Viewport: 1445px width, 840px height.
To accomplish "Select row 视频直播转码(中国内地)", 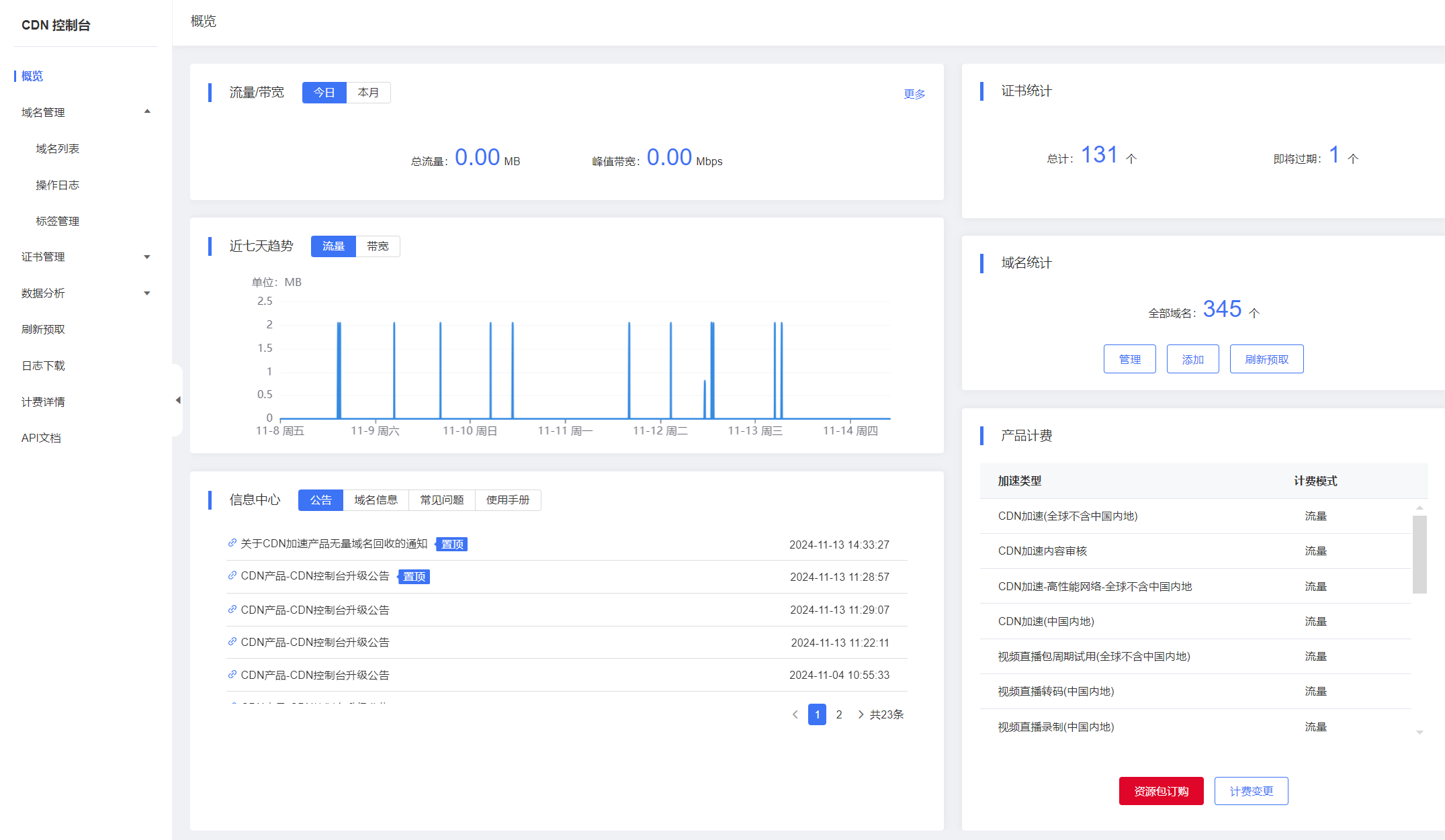I will click(1196, 691).
